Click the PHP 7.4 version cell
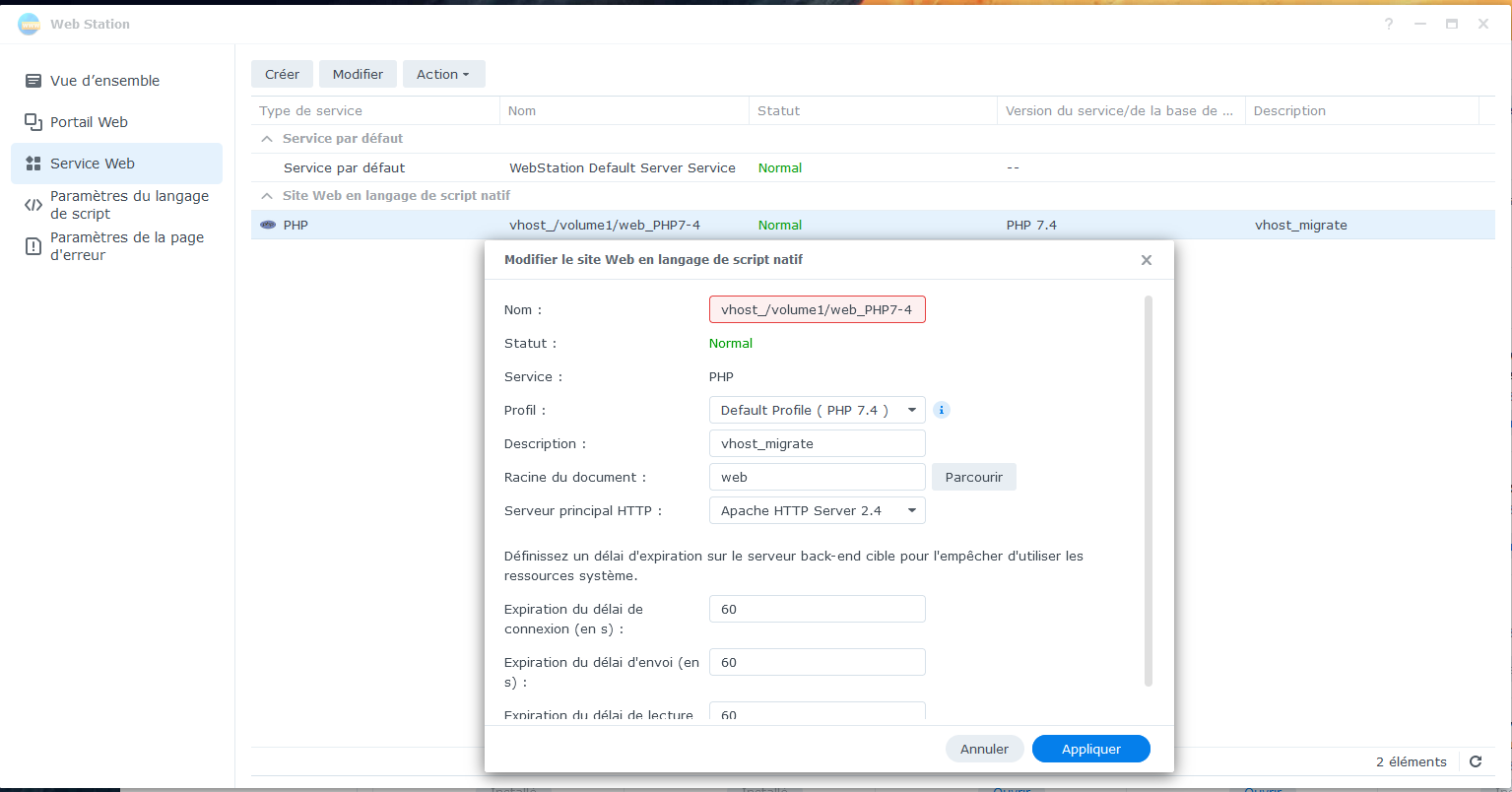This screenshot has width=1512, height=792. click(x=1031, y=225)
